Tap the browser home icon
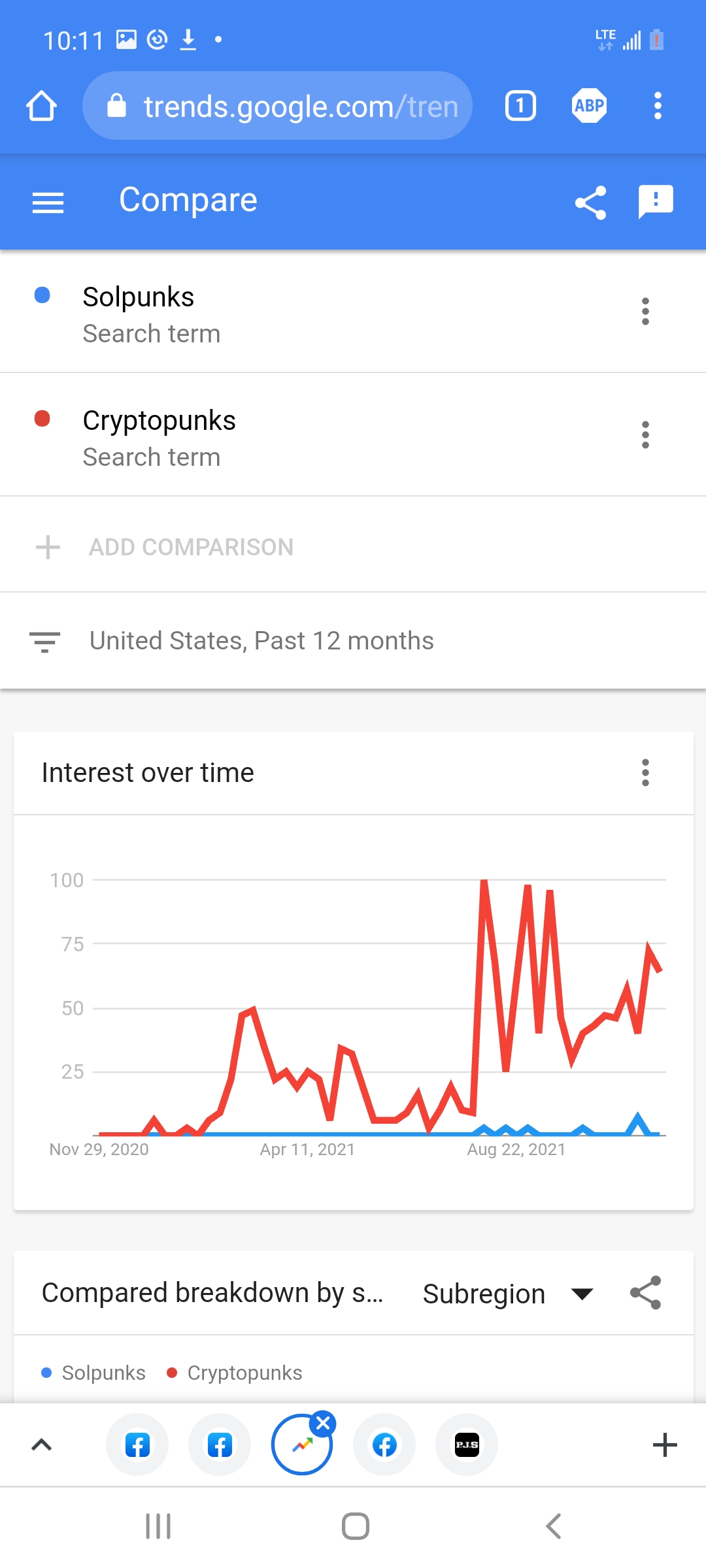The width and height of the screenshot is (706, 1568). (41, 106)
